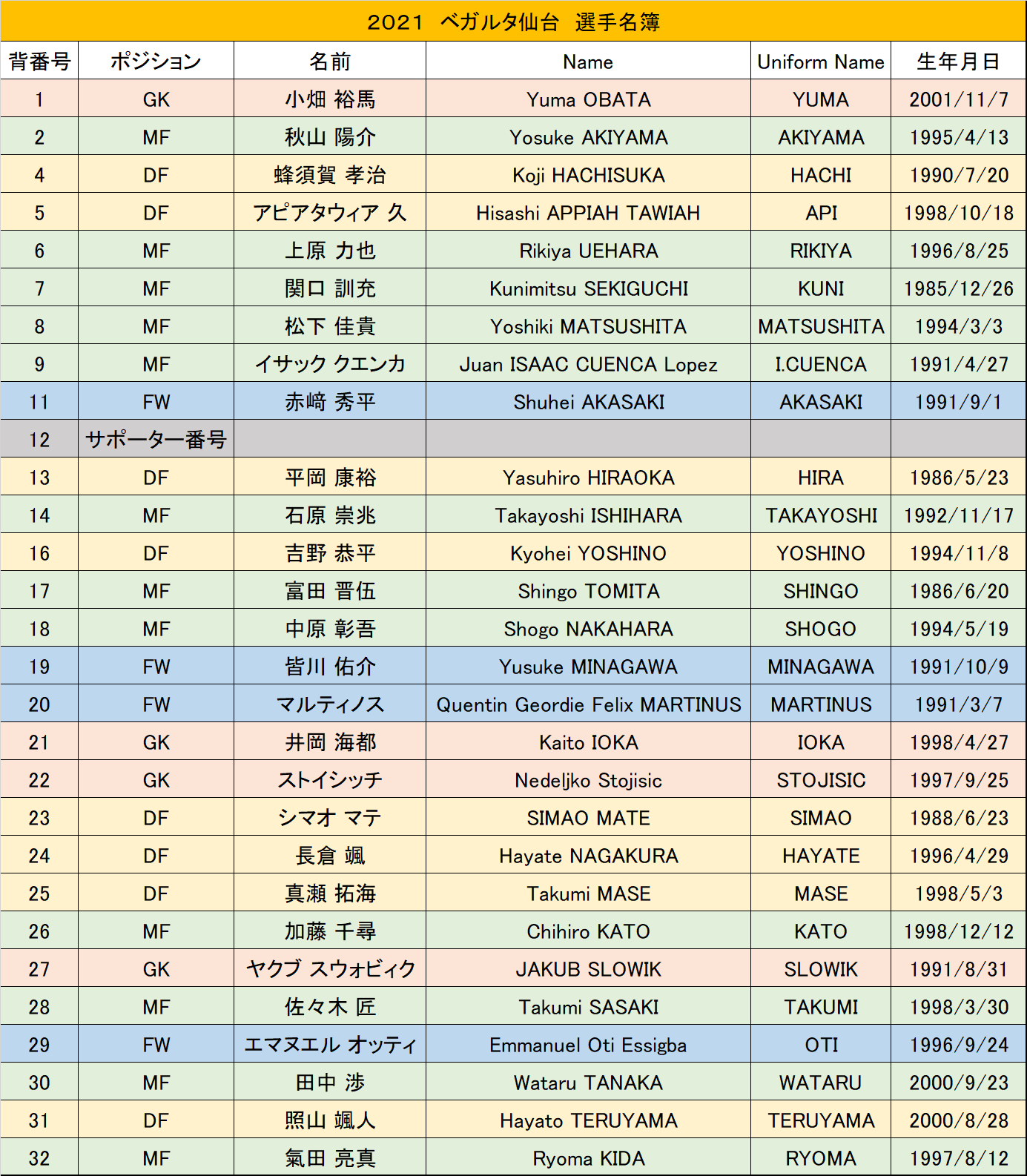Click the cell 'Kaito IOKA'

pos(588,741)
